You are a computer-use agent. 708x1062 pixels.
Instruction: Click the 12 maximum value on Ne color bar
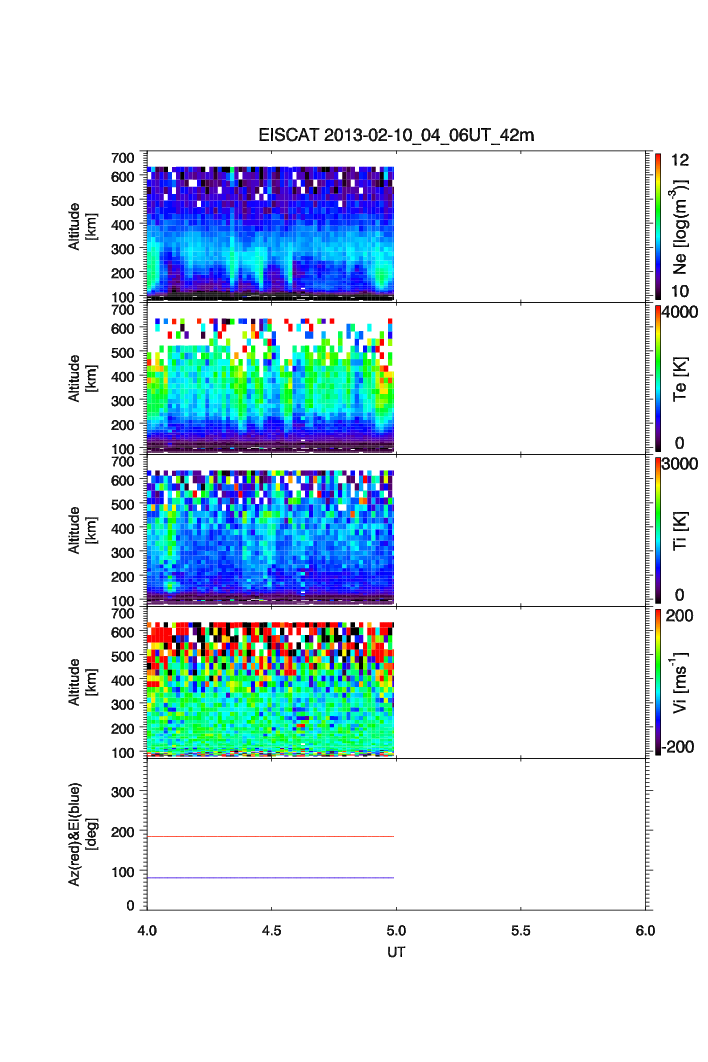click(x=680, y=160)
